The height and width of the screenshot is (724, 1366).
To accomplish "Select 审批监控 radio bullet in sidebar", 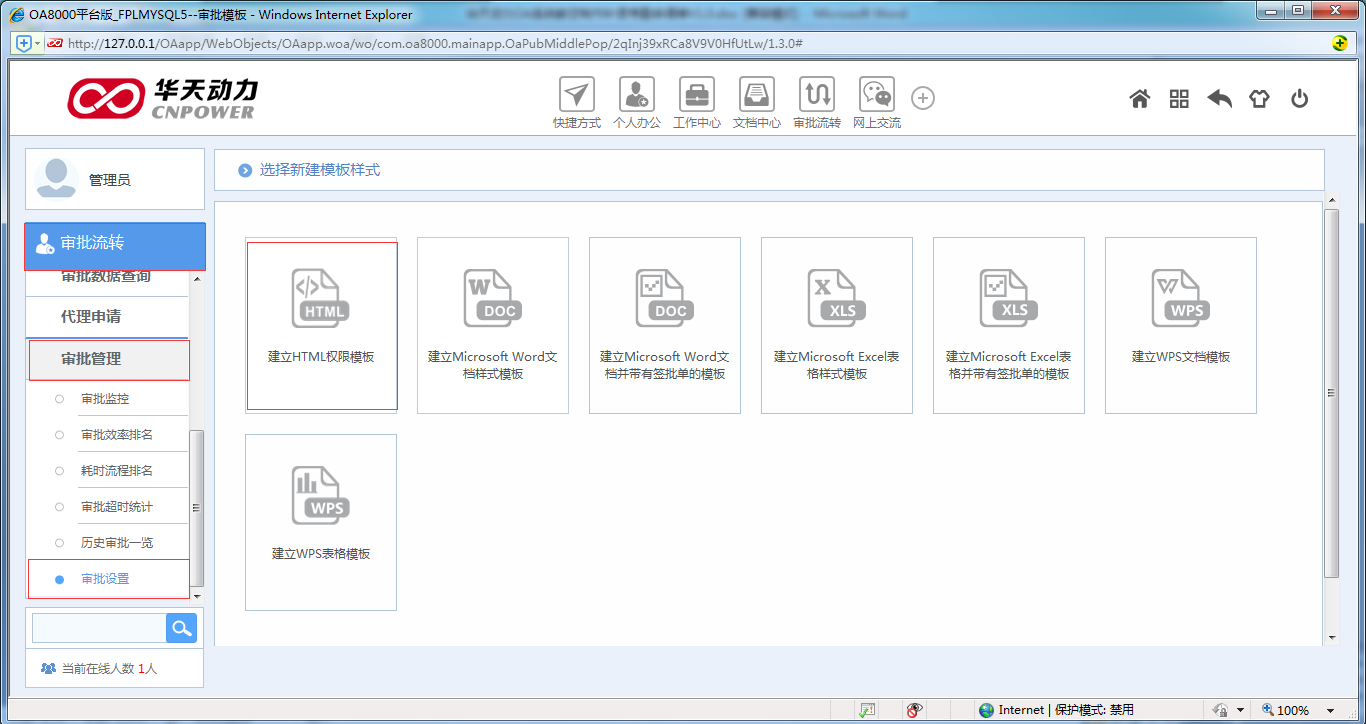I will pyautogui.click(x=60, y=399).
